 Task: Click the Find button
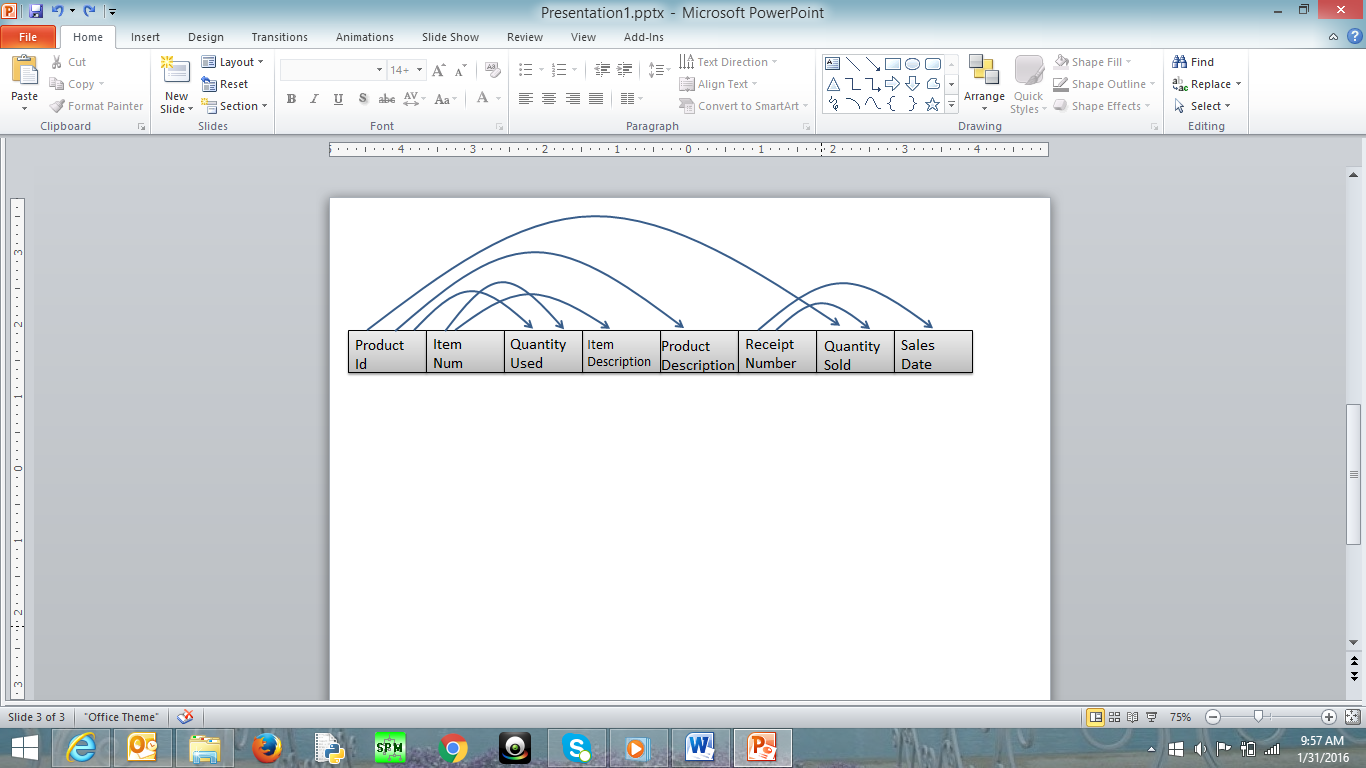tap(1194, 62)
